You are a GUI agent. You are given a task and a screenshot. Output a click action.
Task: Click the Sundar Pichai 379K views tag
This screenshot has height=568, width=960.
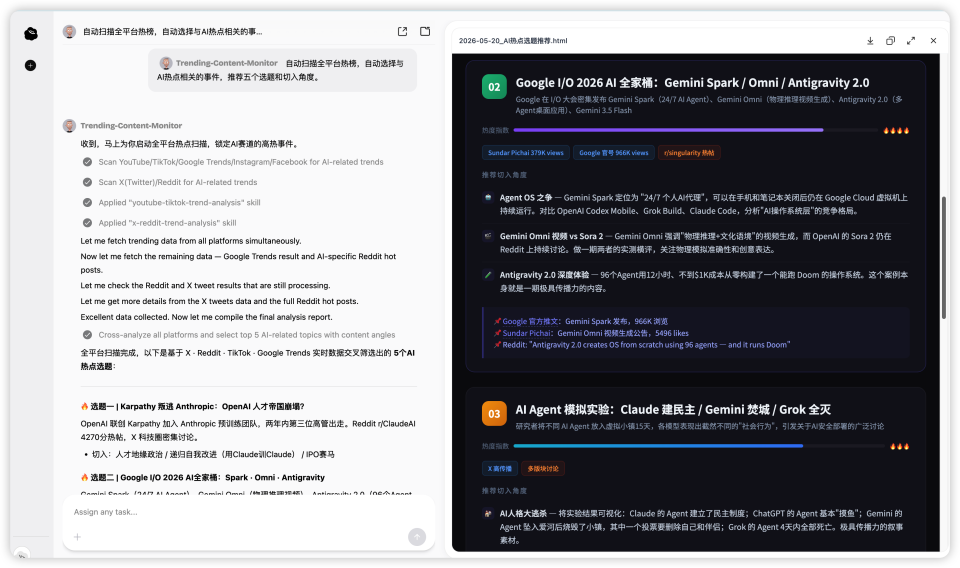click(525, 152)
